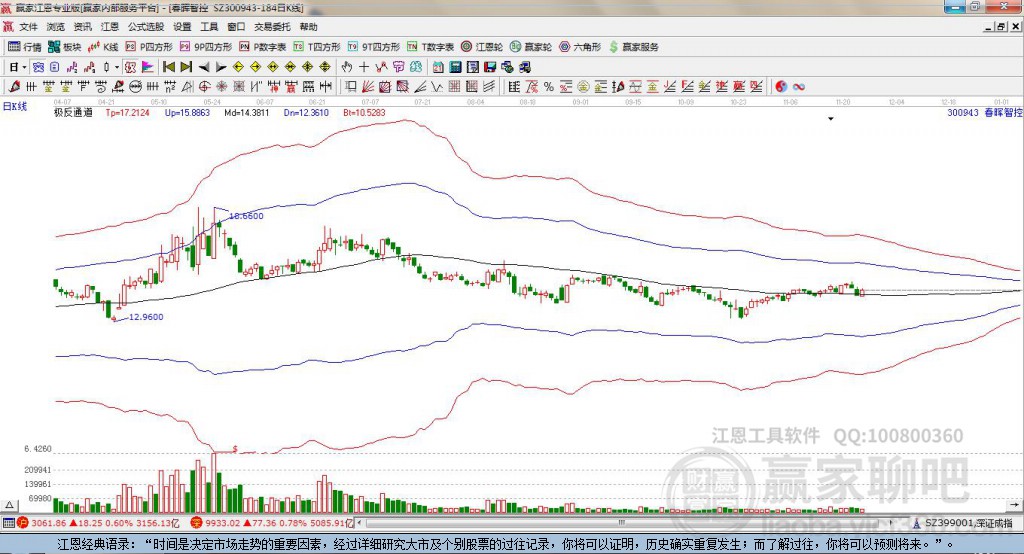This screenshot has width=1024, height=554.
Task: Open the calculator icon
Action: click(455, 67)
